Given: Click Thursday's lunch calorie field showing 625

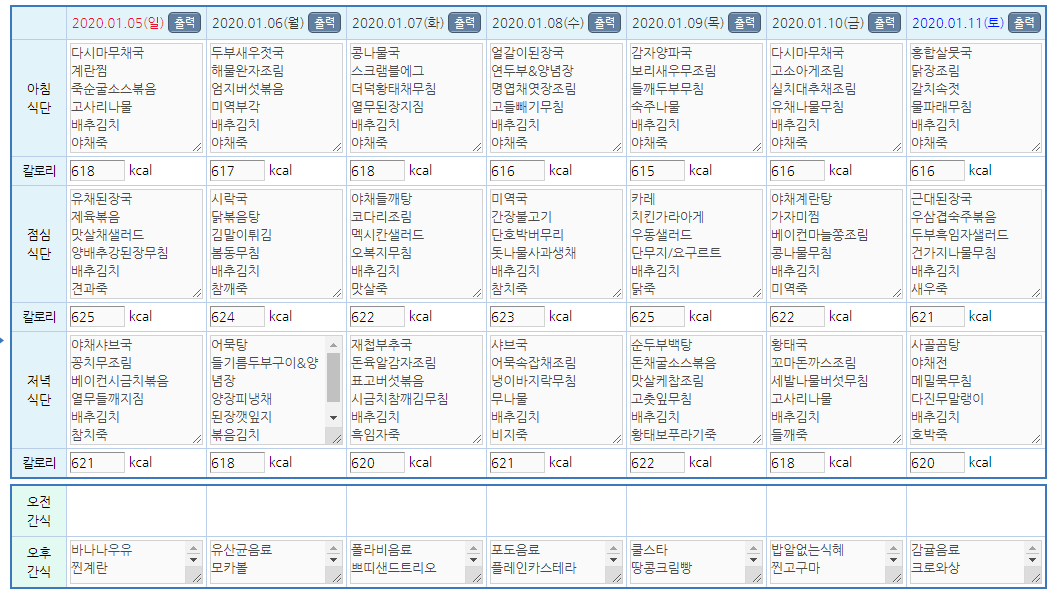Looking at the screenshot, I should click(x=657, y=317).
